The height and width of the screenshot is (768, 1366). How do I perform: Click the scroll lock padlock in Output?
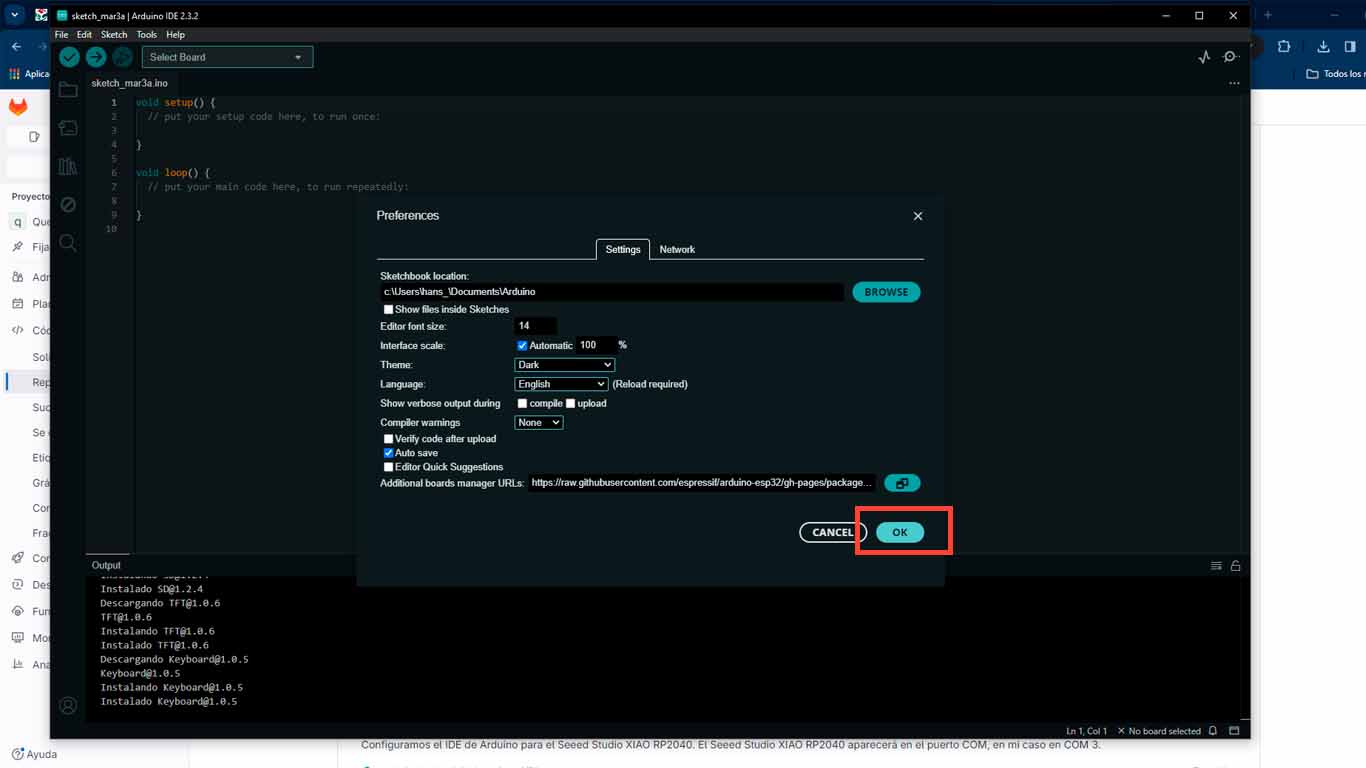[x=1236, y=566]
